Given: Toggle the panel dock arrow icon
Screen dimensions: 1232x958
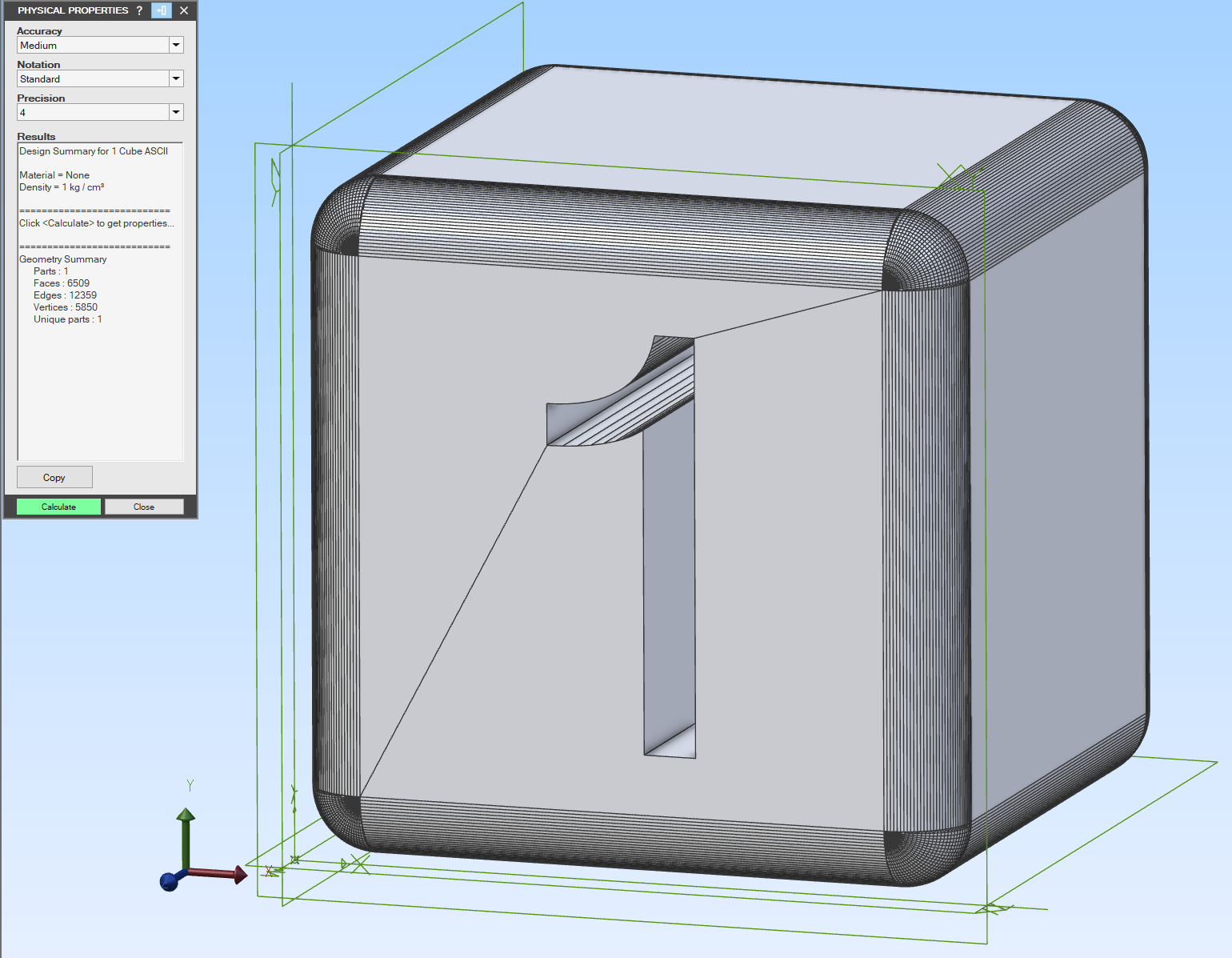Looking at the screenshot, I should [x=162, y=10].
